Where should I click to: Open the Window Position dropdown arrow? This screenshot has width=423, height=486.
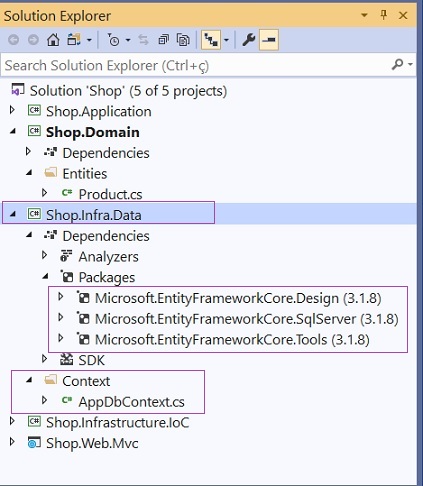point(364,15)
